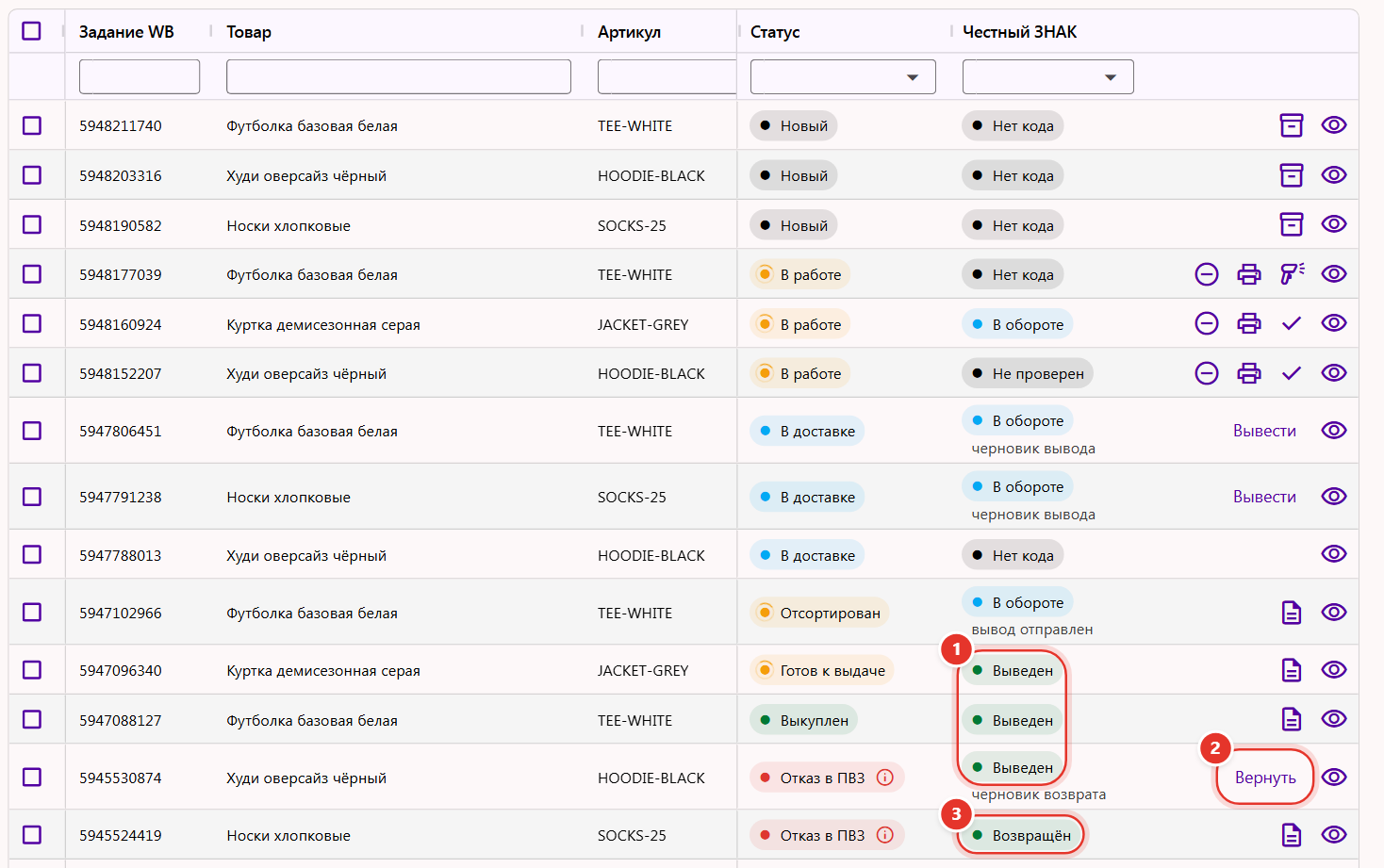Image resolution: width=1384 pixels, height=868 pixels.
Task: Open the Статус filter dropdown
Action: [x=843, y=76]
